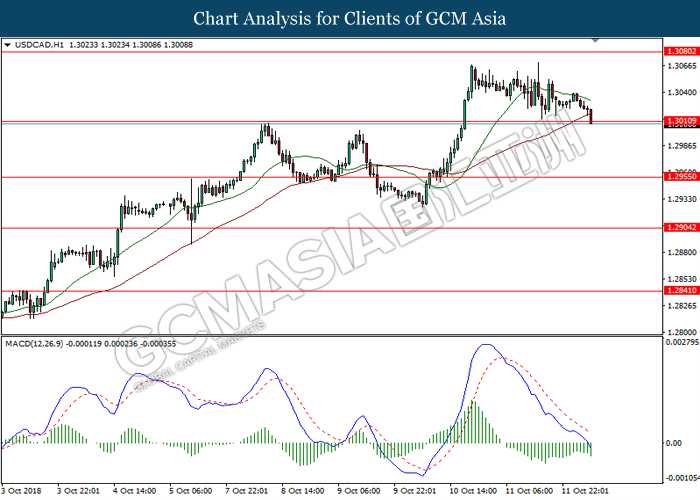Click the 7 Oct 22:01 time label
Screen dimensions: 700x500
(247, 491)
